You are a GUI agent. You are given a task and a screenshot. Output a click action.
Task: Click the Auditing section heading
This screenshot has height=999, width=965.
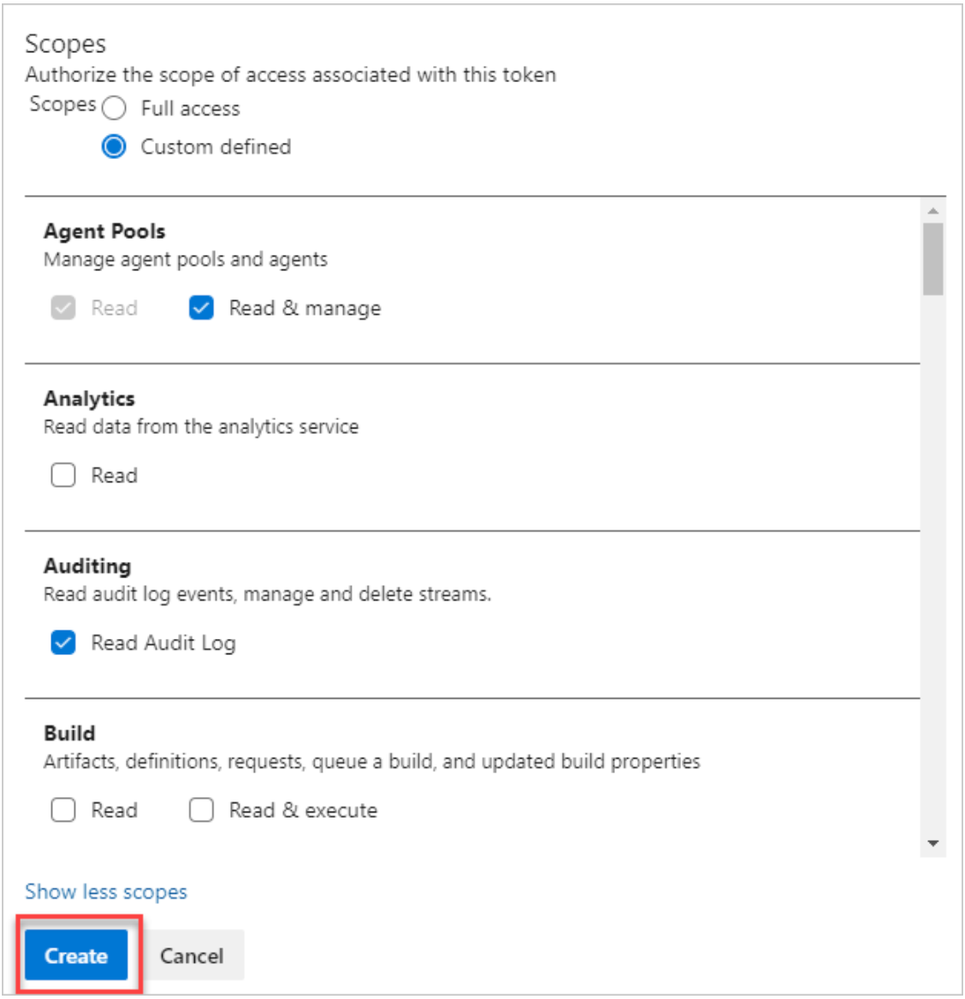pos(87,566)
